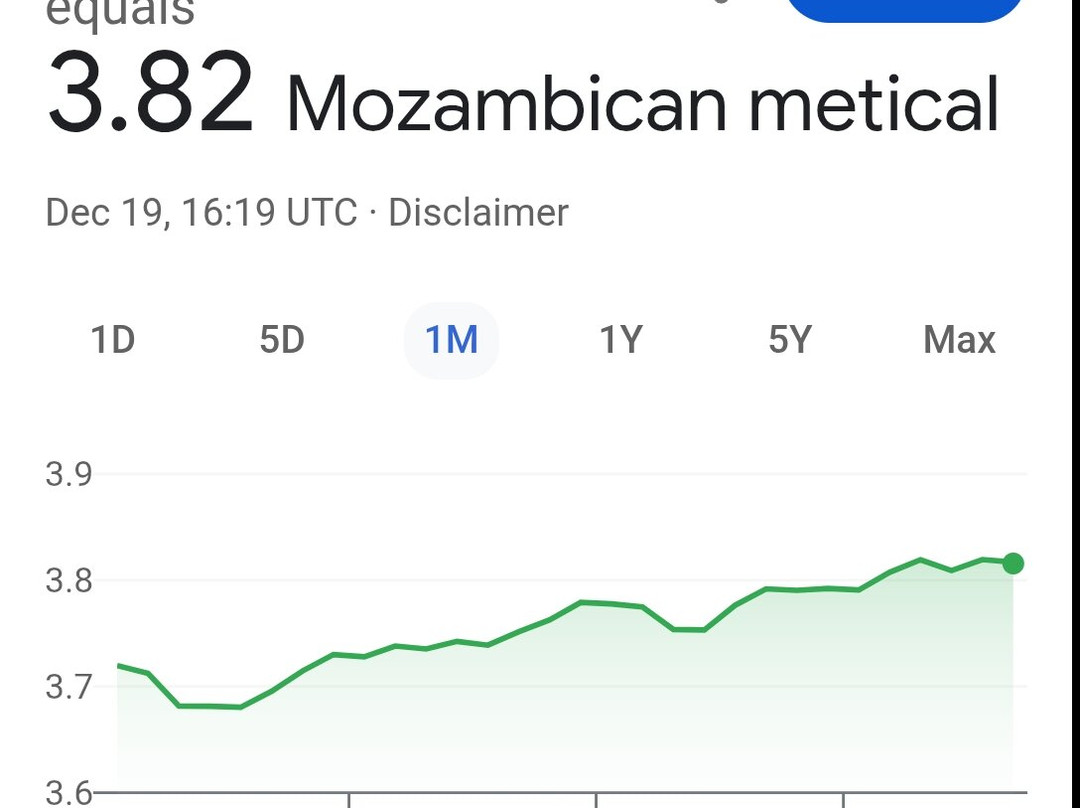Click the word "equals" above the rate
Viewport: 1080px width, 808px height.
[x=120, y=14]
